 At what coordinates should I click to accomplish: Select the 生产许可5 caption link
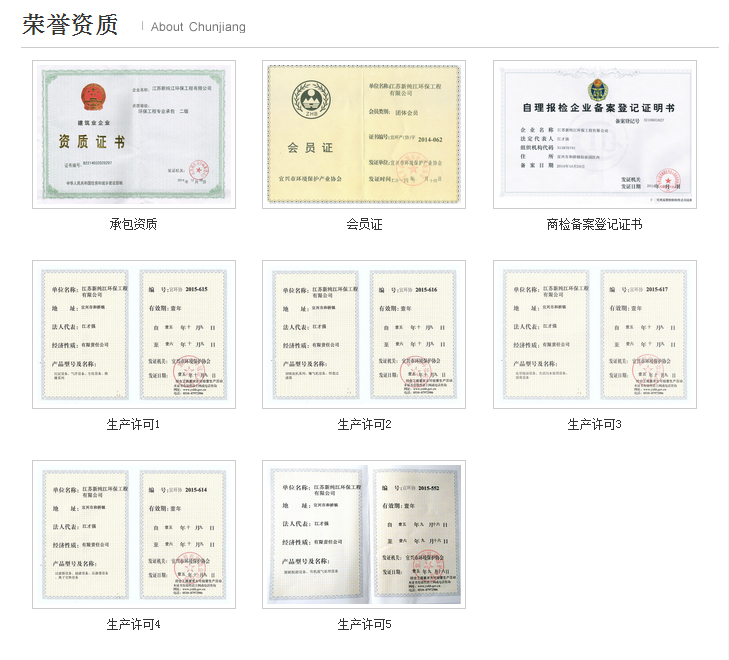click(364, 624)
